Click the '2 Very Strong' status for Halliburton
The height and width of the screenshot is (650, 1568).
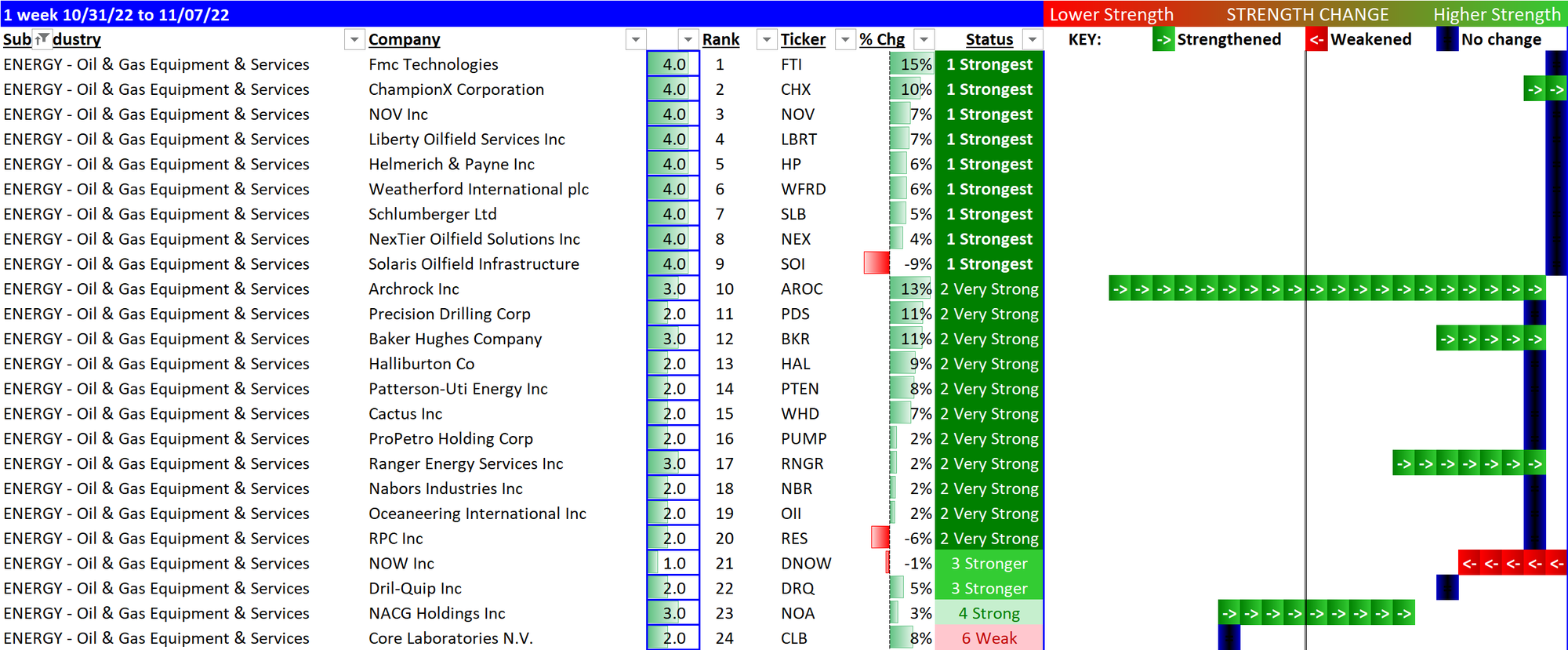(x=989, y=364)
